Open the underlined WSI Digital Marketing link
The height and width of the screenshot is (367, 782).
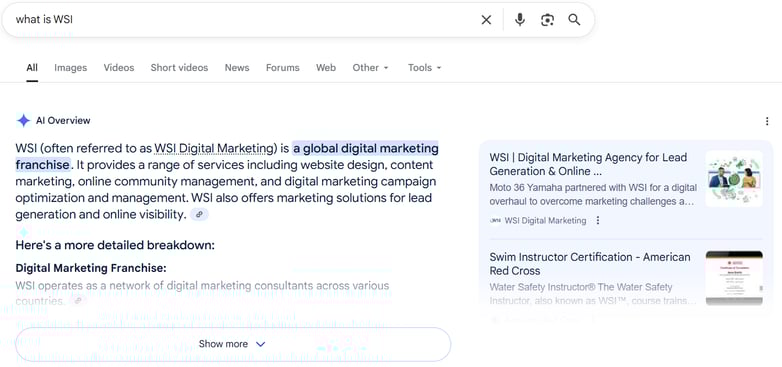point(214,148)
